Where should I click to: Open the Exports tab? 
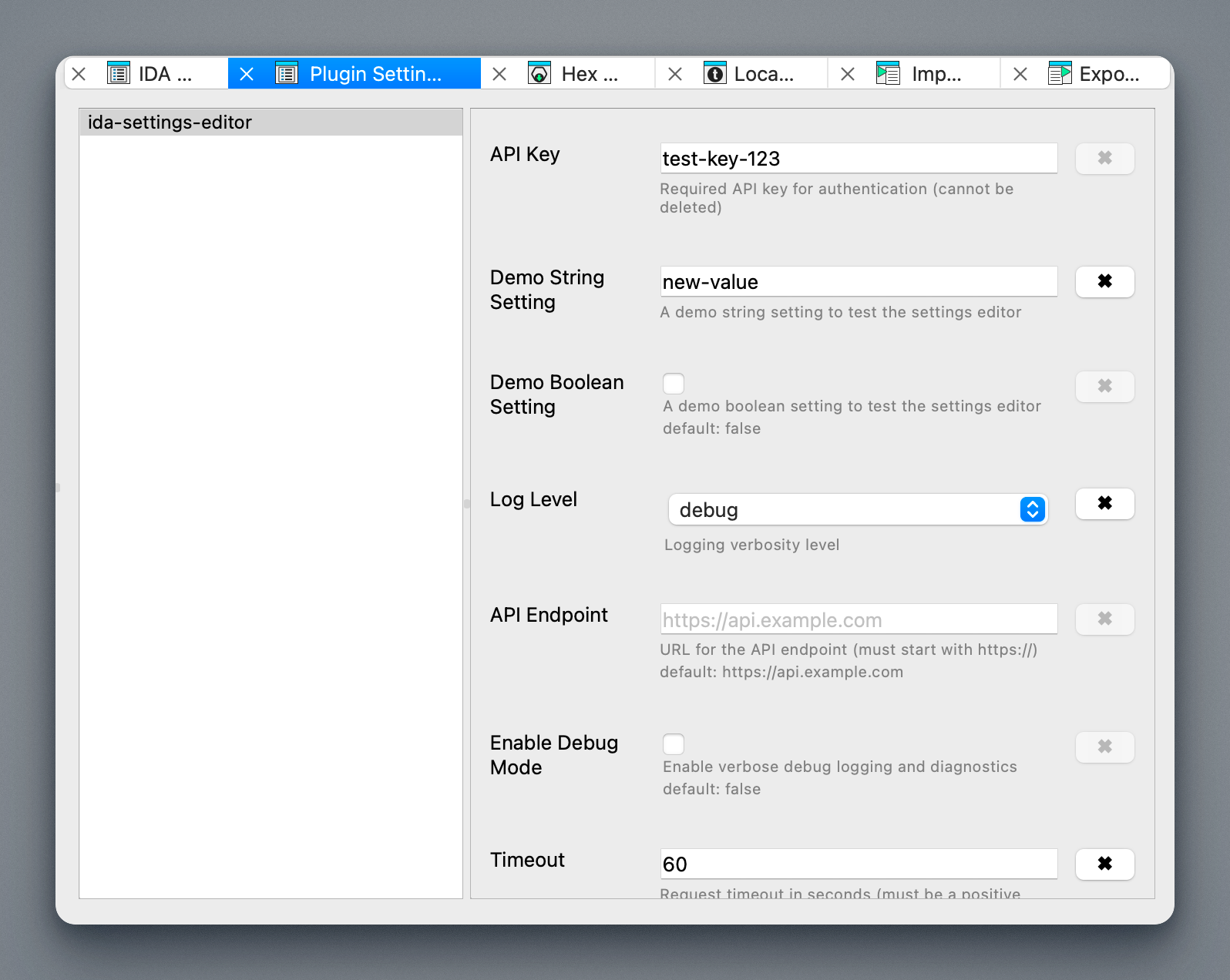[x=1107, y=74]
